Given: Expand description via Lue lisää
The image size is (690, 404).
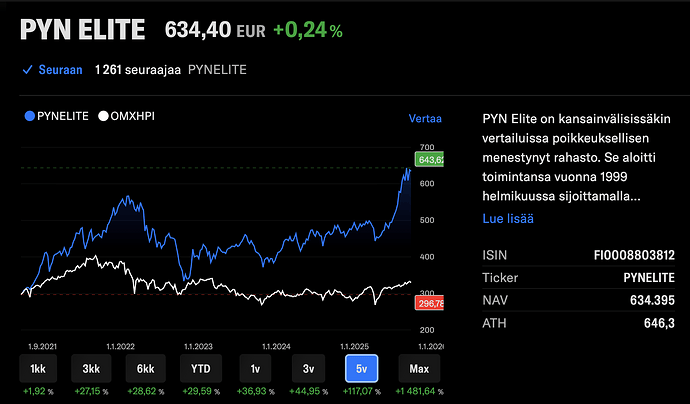Looking at the screenshot, I should (508, 218).
